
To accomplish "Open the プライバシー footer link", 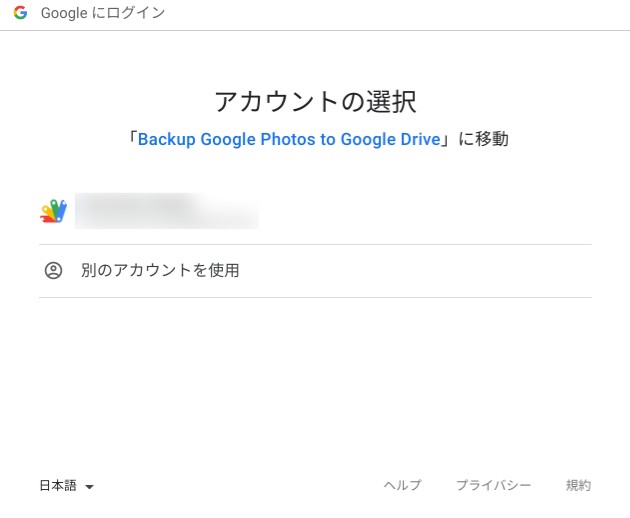I will (493, 486).
